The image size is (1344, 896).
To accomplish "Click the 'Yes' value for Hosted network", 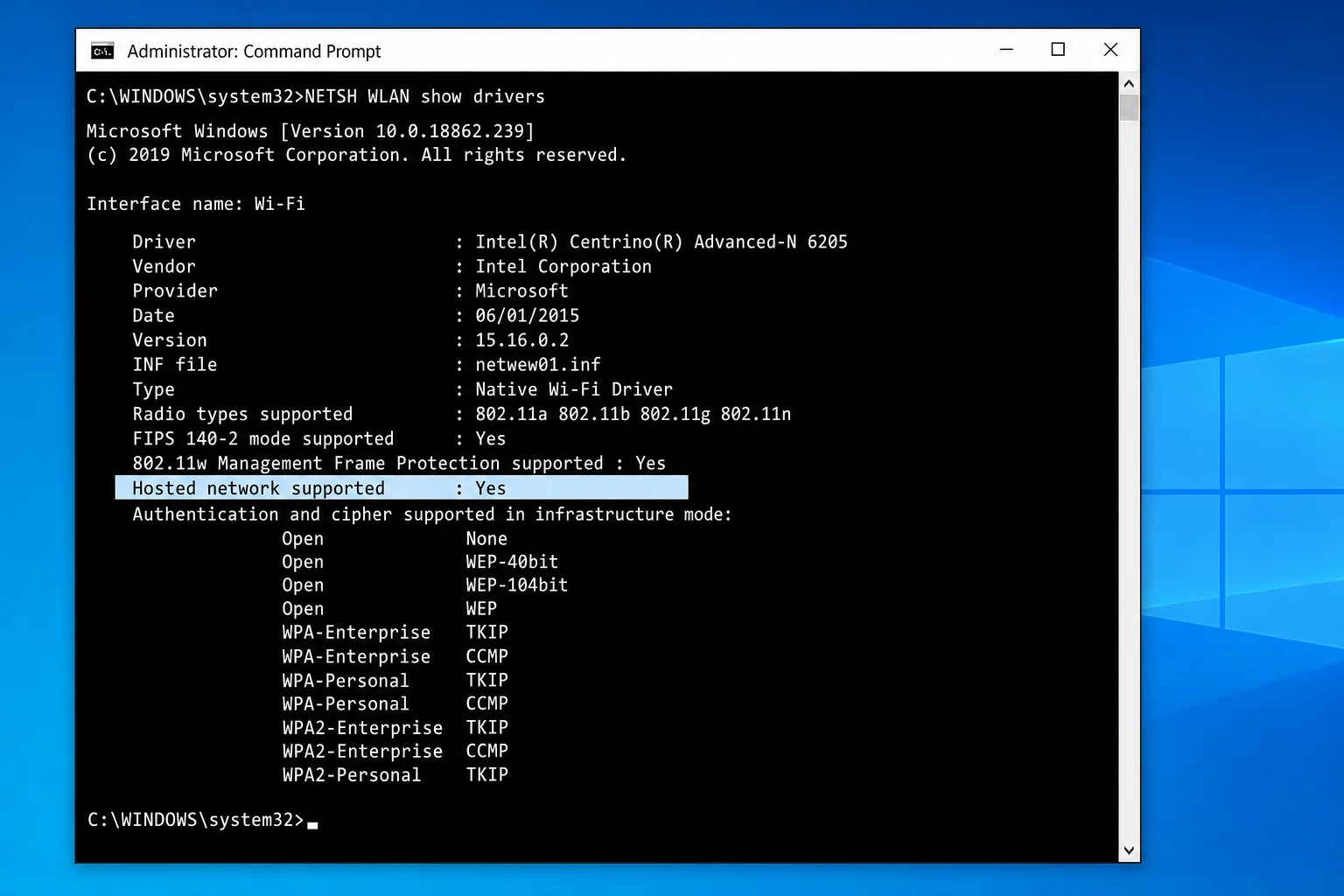I will [x=491, y=488].
